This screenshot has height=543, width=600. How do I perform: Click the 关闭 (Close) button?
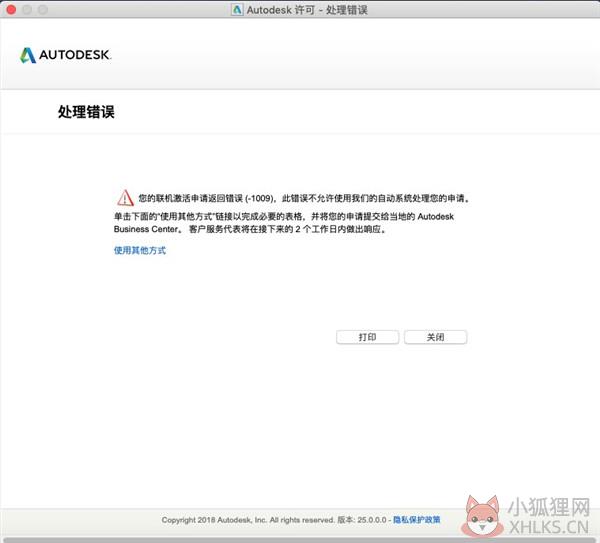[x=435, y=337]
